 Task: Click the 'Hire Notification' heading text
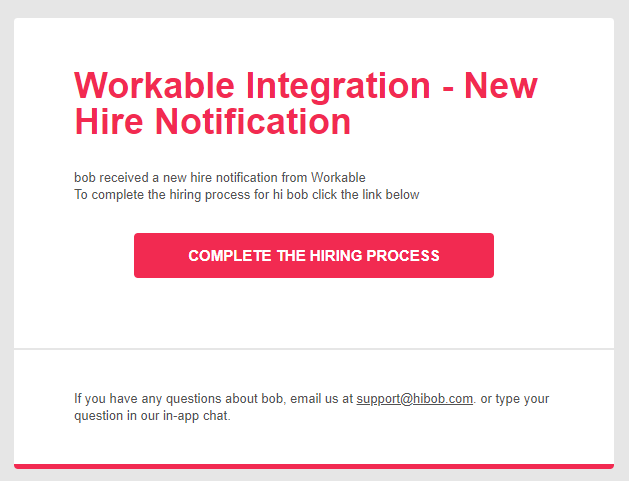213,122
